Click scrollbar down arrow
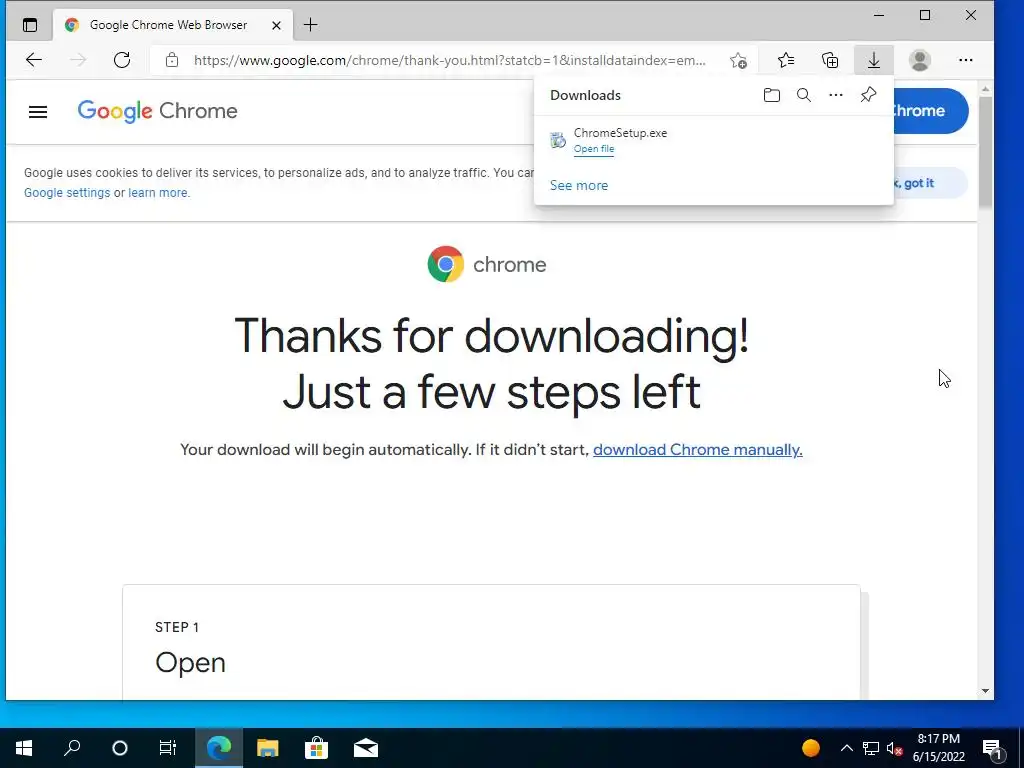 pyautogui.click(x=985, y=691)
